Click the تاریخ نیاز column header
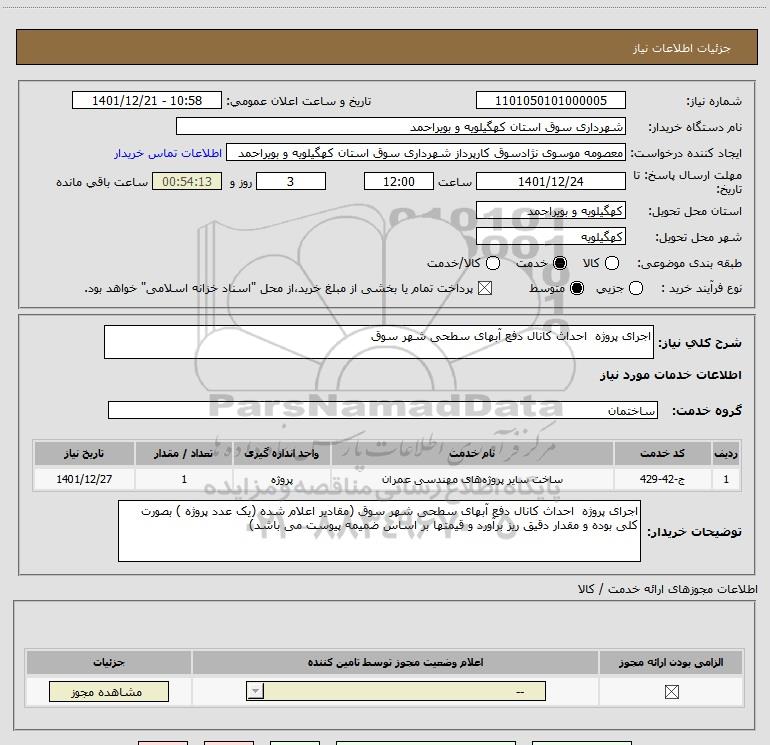This screenshot has width=770, height=745. pyautogui.click(x=84, y=453)
